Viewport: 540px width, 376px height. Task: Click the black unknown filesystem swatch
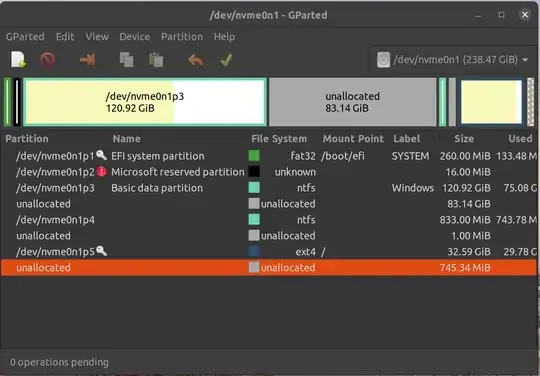[x=254, y=171]
